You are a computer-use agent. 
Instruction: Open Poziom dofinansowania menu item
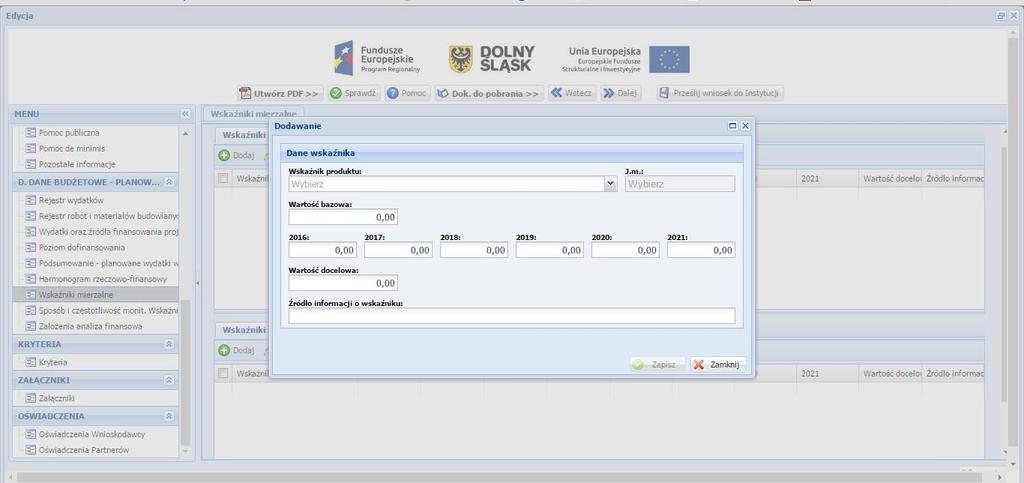[81, 247]
